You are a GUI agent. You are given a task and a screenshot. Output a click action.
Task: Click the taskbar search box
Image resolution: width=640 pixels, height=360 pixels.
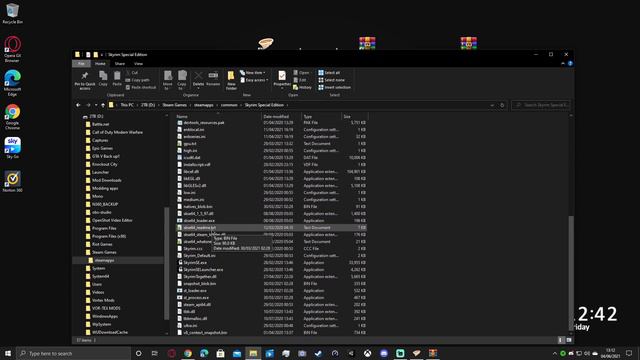pos(74,353)
